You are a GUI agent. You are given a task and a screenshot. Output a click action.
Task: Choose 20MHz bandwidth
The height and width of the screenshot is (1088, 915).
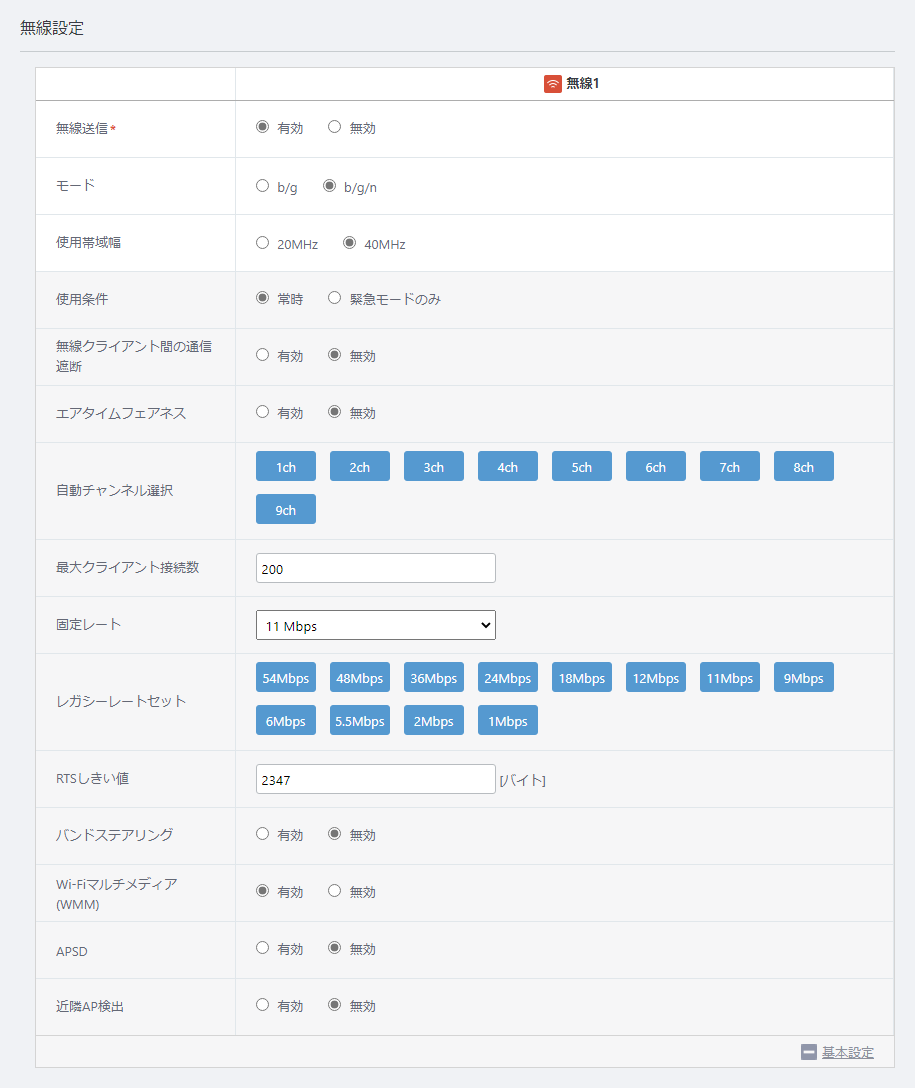click(262, 243)
